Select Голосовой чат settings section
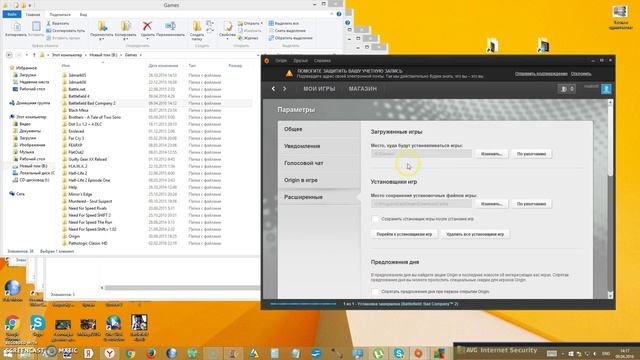Screen dimensions: 640x360 click(x=319, y=163)
